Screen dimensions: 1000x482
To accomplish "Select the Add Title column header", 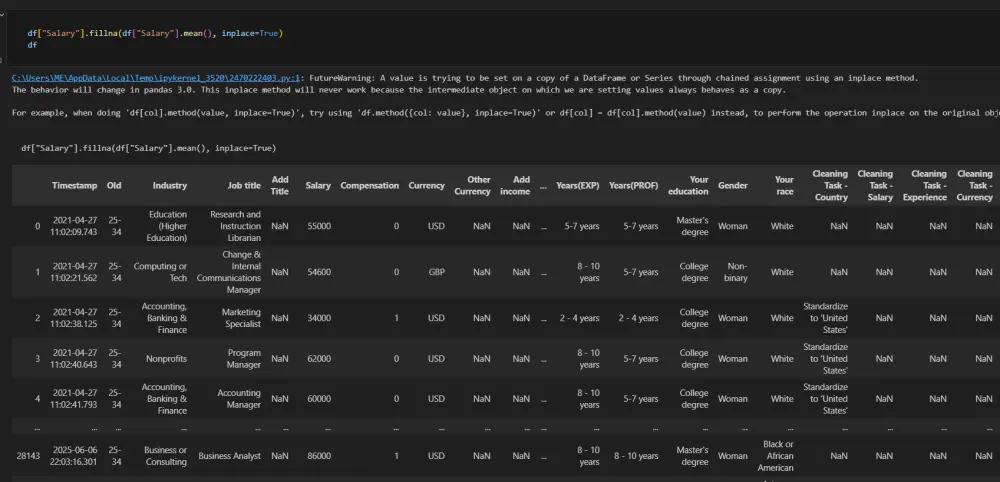I will [x=280, y=186].
